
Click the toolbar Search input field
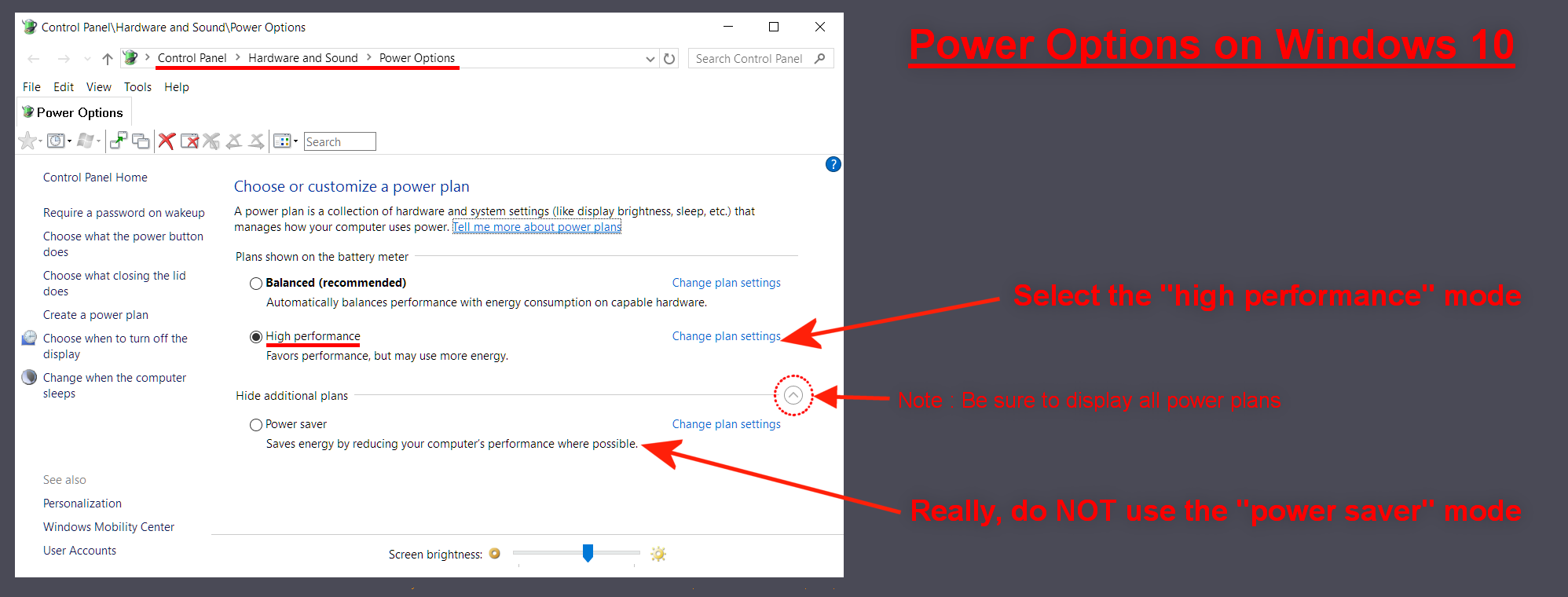pos(339,141)
